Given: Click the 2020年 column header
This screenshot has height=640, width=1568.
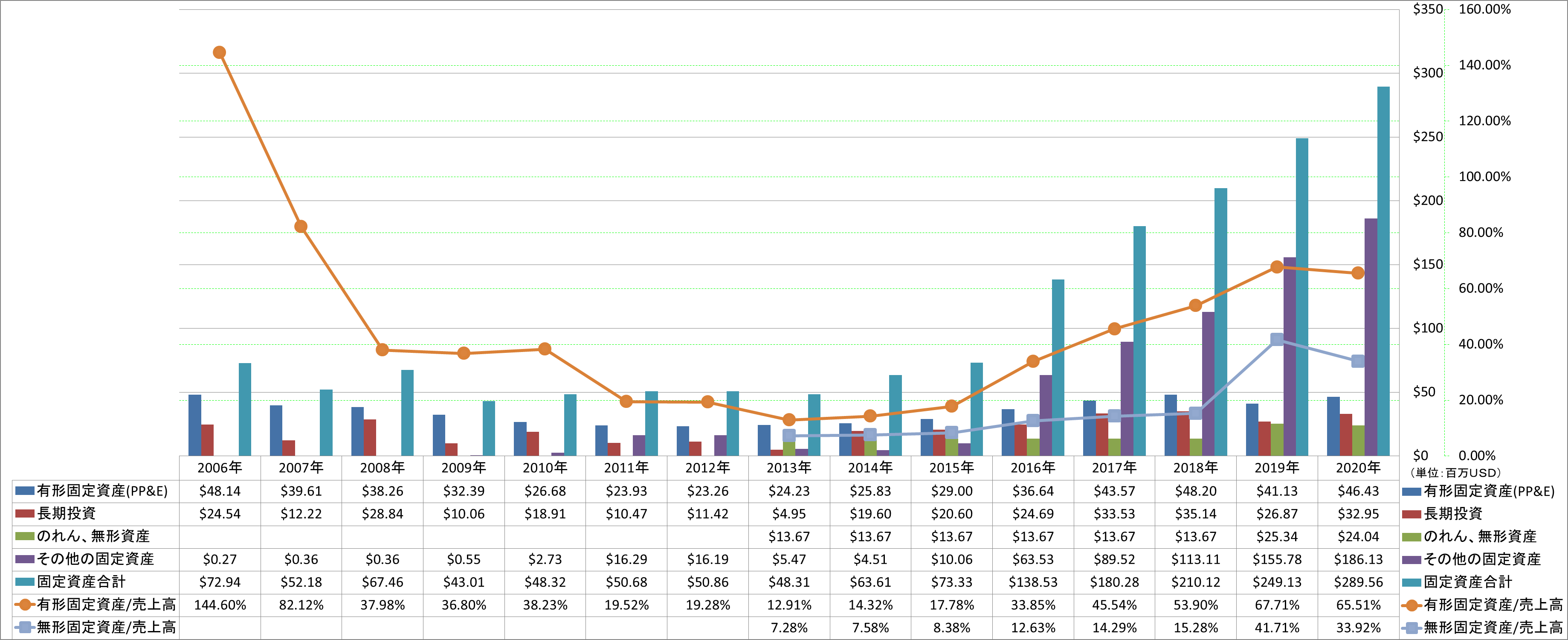Looking at the screenshot, I should coord(1358,468).
